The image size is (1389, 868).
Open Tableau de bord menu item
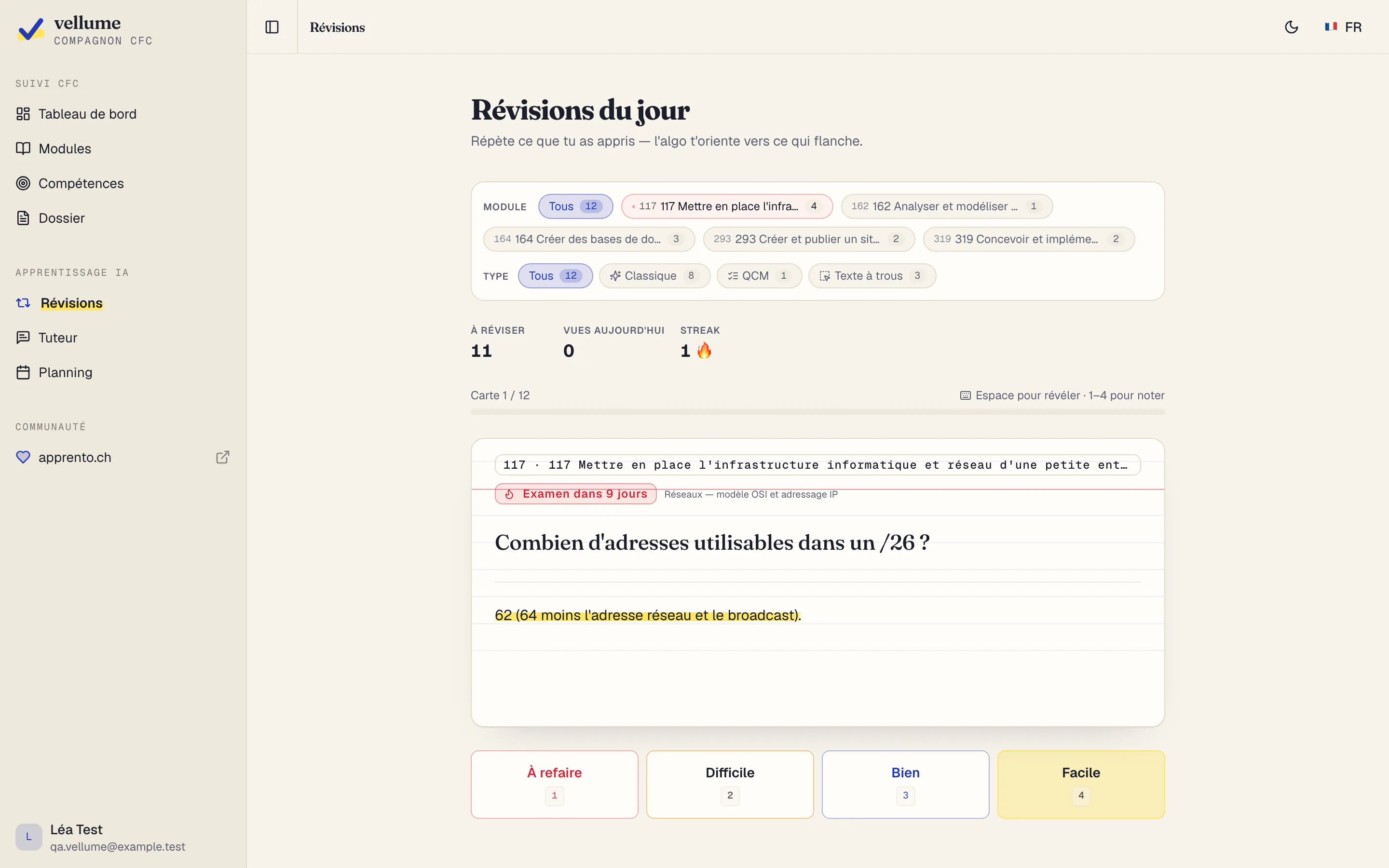coord(123,114)
